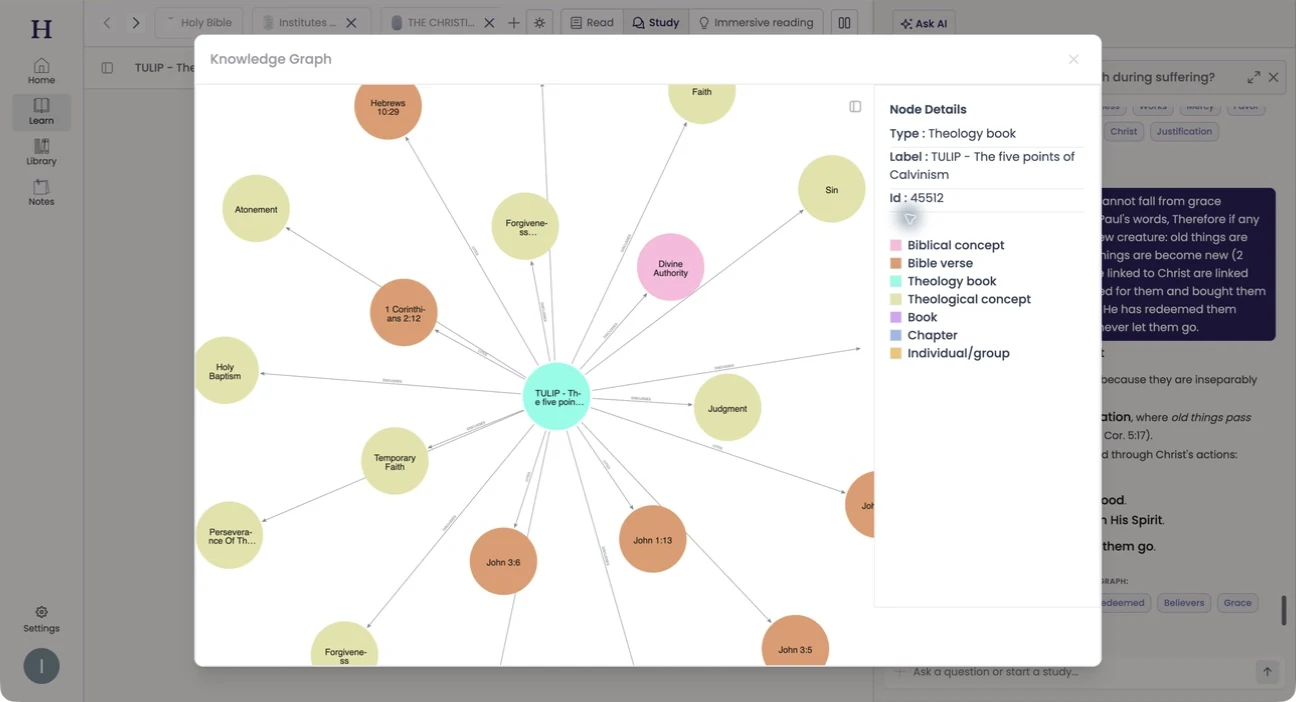The image size is (1296, 702).
Task: Switch to THE CHRISTI... tab
Action: click(x=432, y=22)
